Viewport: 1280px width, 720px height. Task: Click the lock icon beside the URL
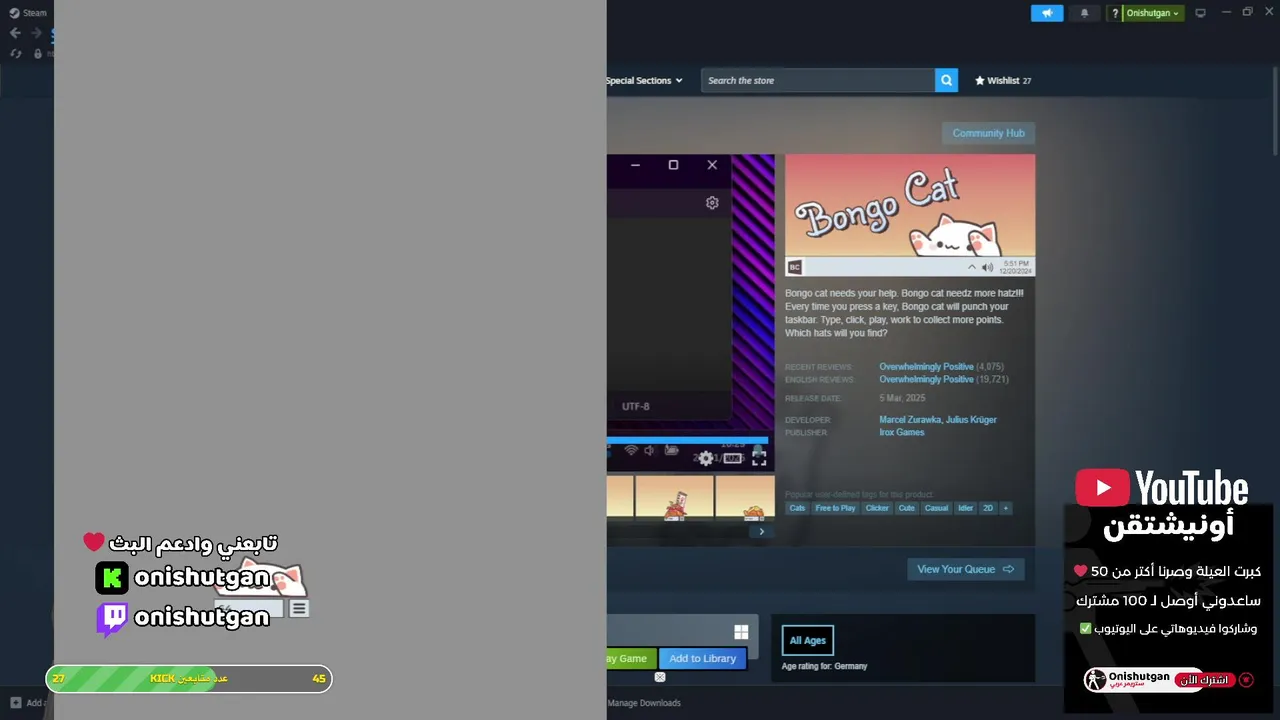(38, 54)
